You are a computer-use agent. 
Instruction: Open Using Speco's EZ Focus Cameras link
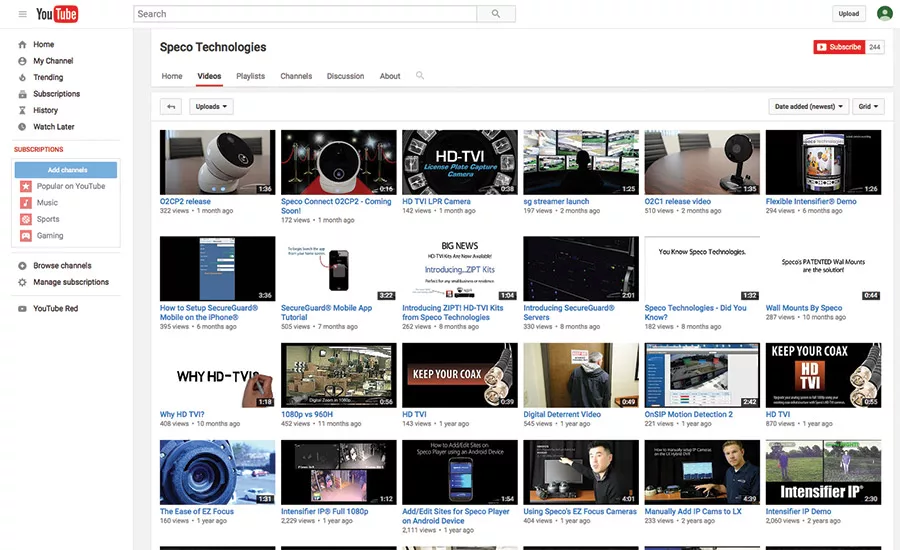pos(580,512)
